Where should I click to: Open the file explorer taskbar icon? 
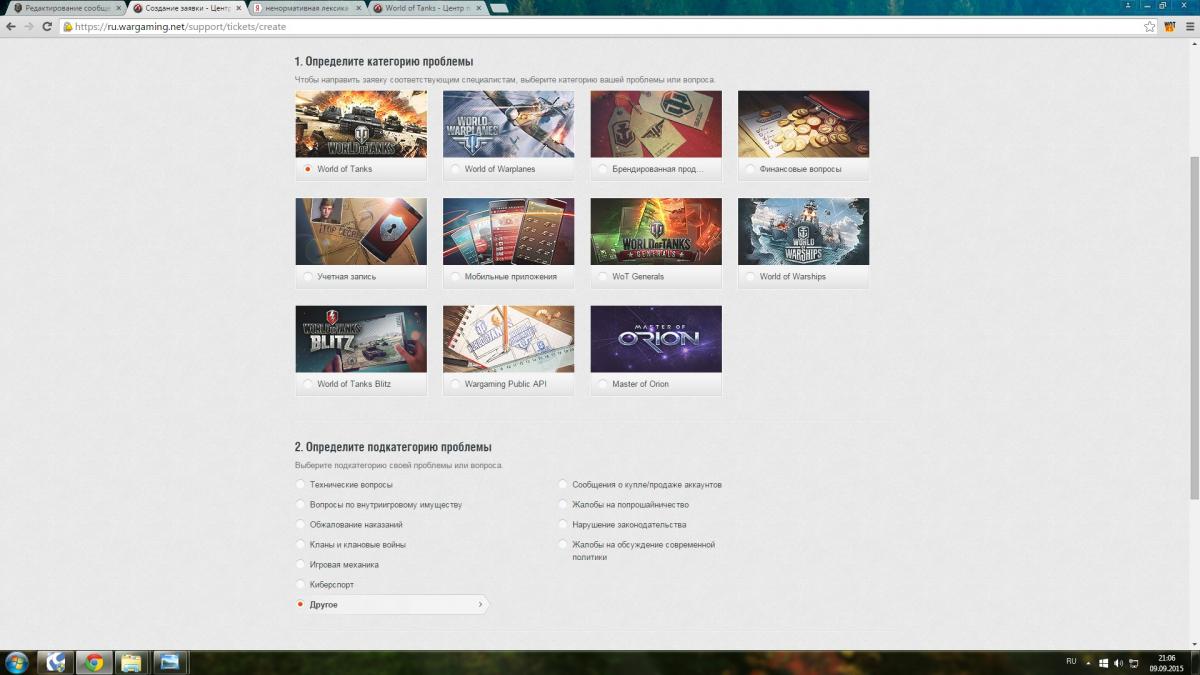(130, 662)
